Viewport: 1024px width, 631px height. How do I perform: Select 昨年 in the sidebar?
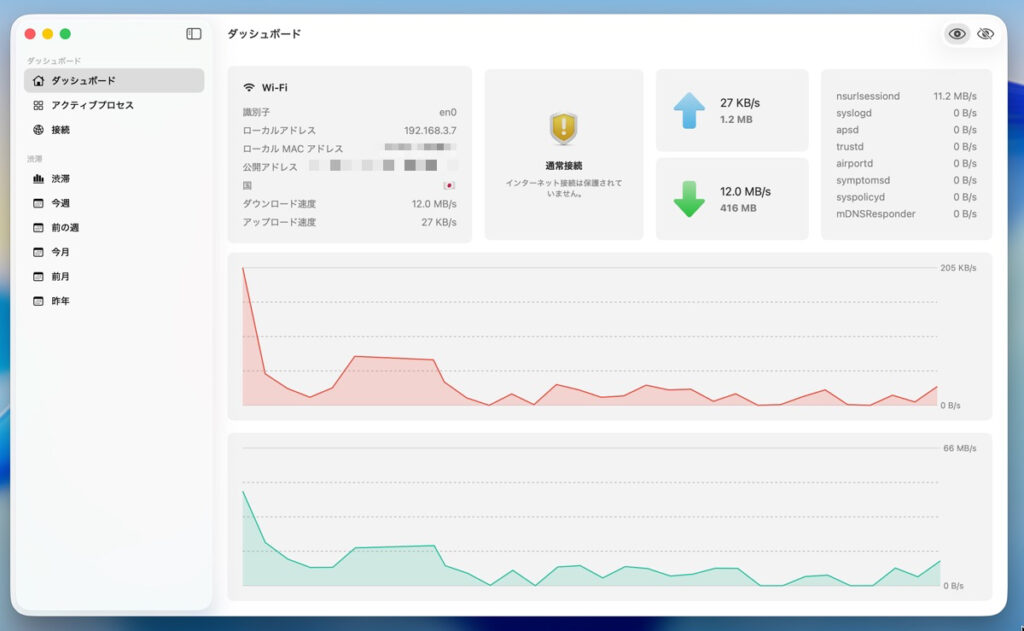coord(61,301)
